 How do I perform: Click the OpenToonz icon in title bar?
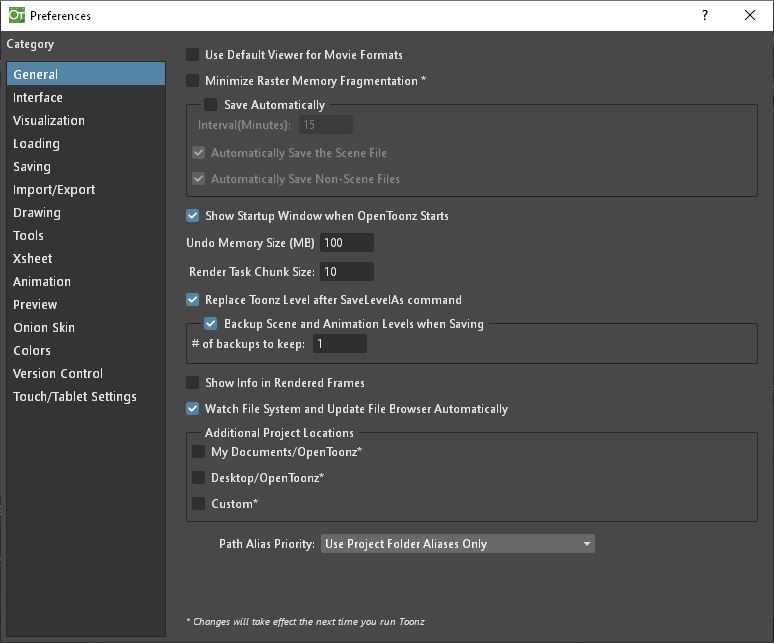pyautogui.click(x=15, y=15)
